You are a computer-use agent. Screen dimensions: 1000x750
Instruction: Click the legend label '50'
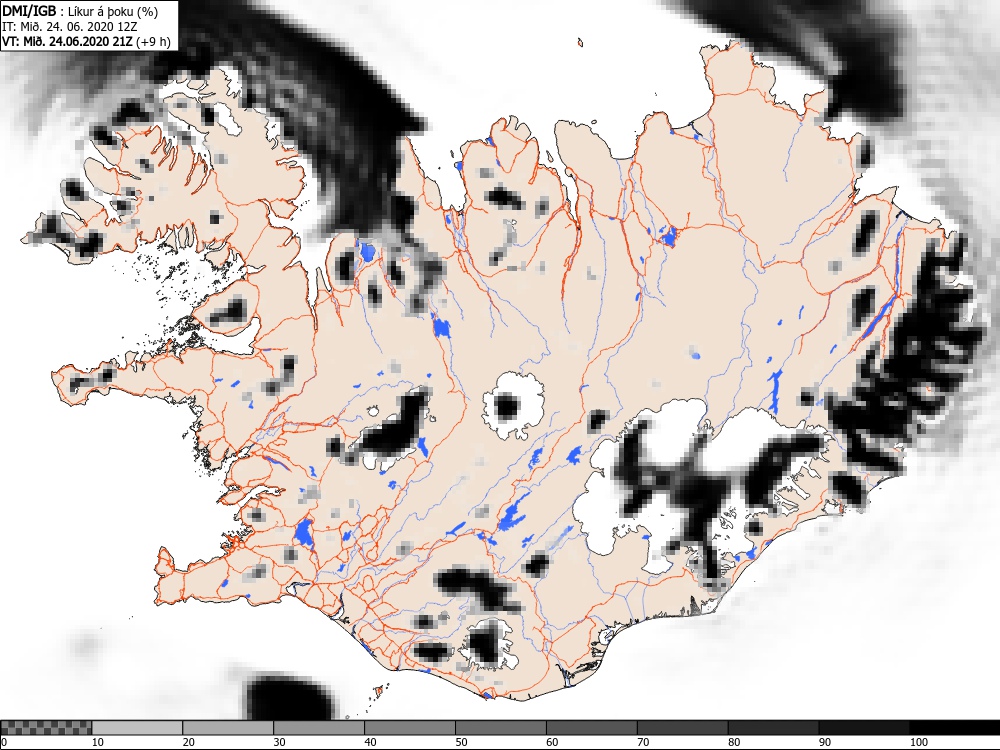[x=461, y=742]
